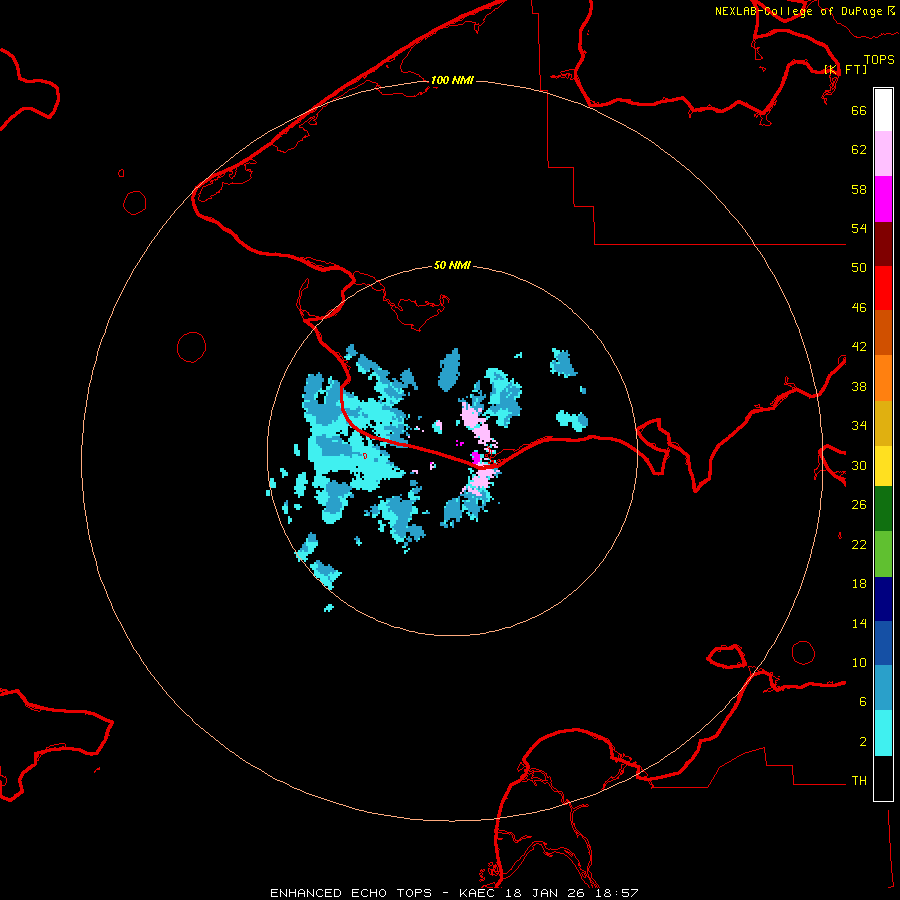Click the light pink legend swatch

click(883, 154)
